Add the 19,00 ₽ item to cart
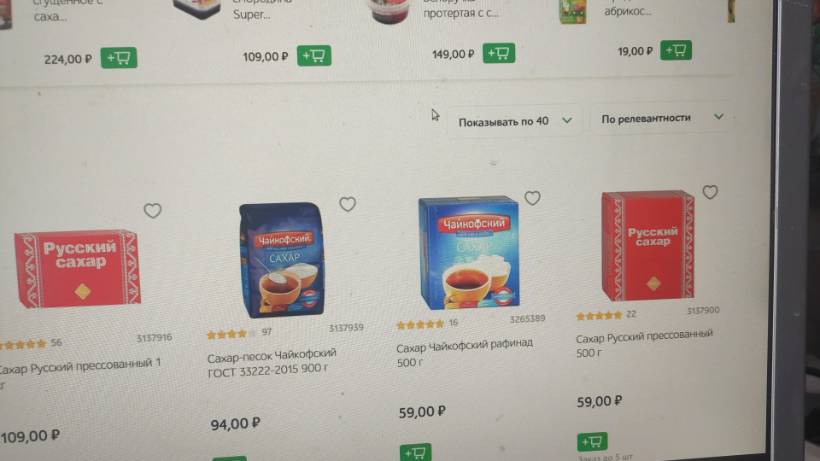820x461 pixels. (676, 50)
